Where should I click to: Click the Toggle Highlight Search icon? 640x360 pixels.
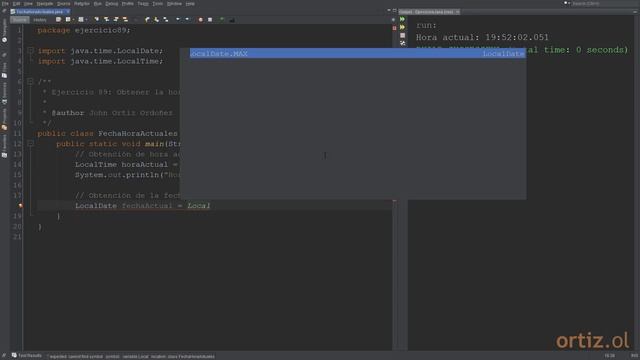125,19
